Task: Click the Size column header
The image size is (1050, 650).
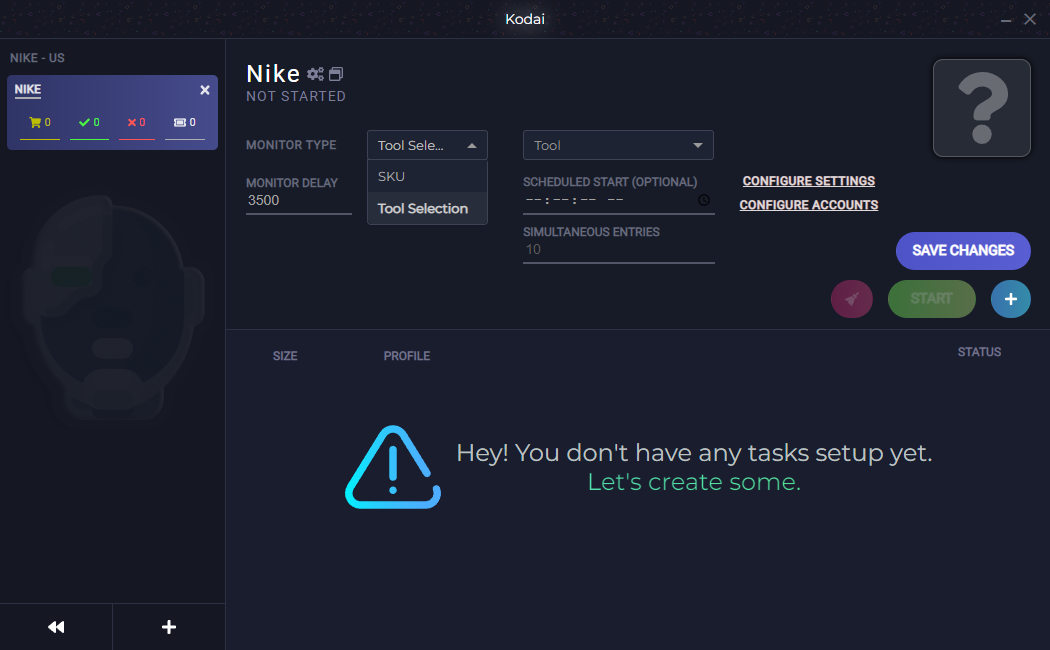Action: click(x=285, y=356)
